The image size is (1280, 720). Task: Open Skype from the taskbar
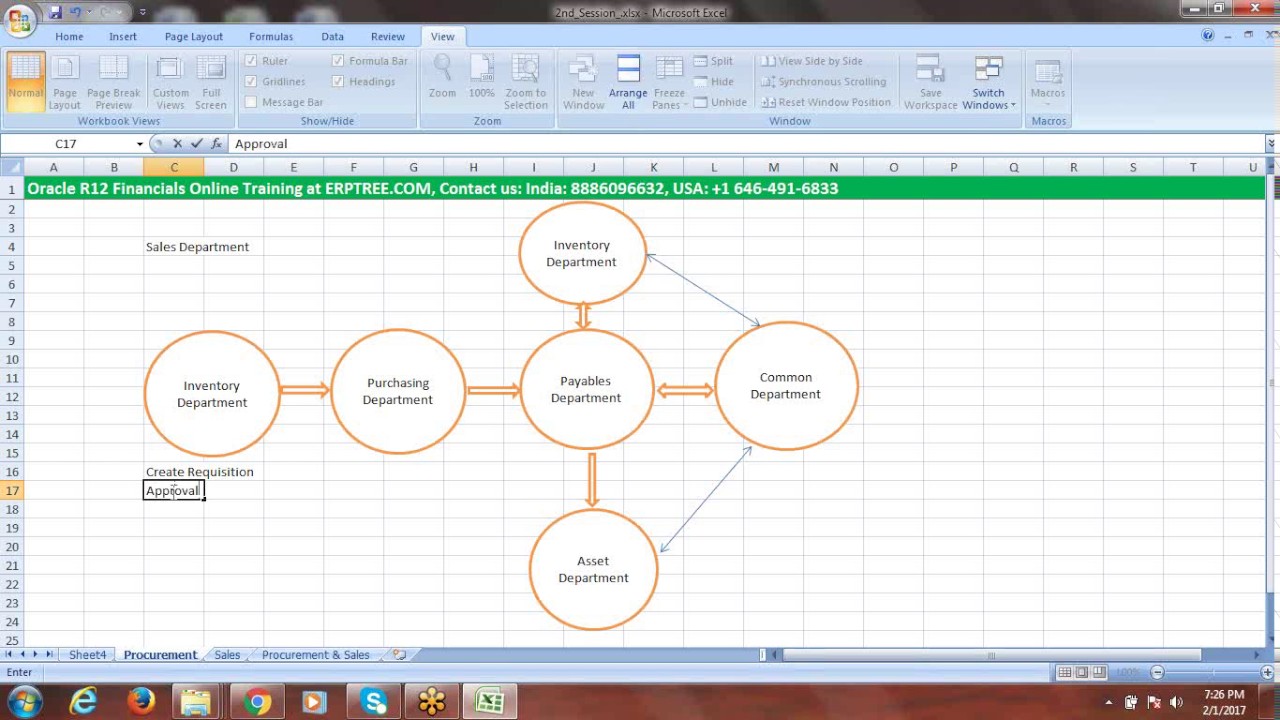374,701
